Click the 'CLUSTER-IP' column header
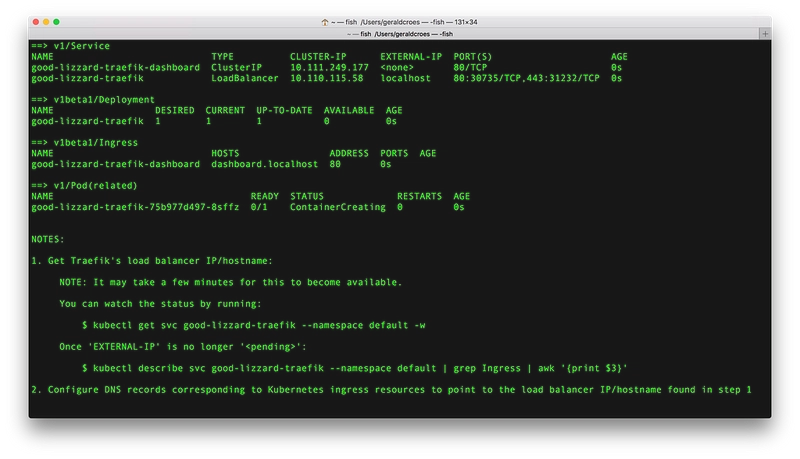 (x=318, y=57)
